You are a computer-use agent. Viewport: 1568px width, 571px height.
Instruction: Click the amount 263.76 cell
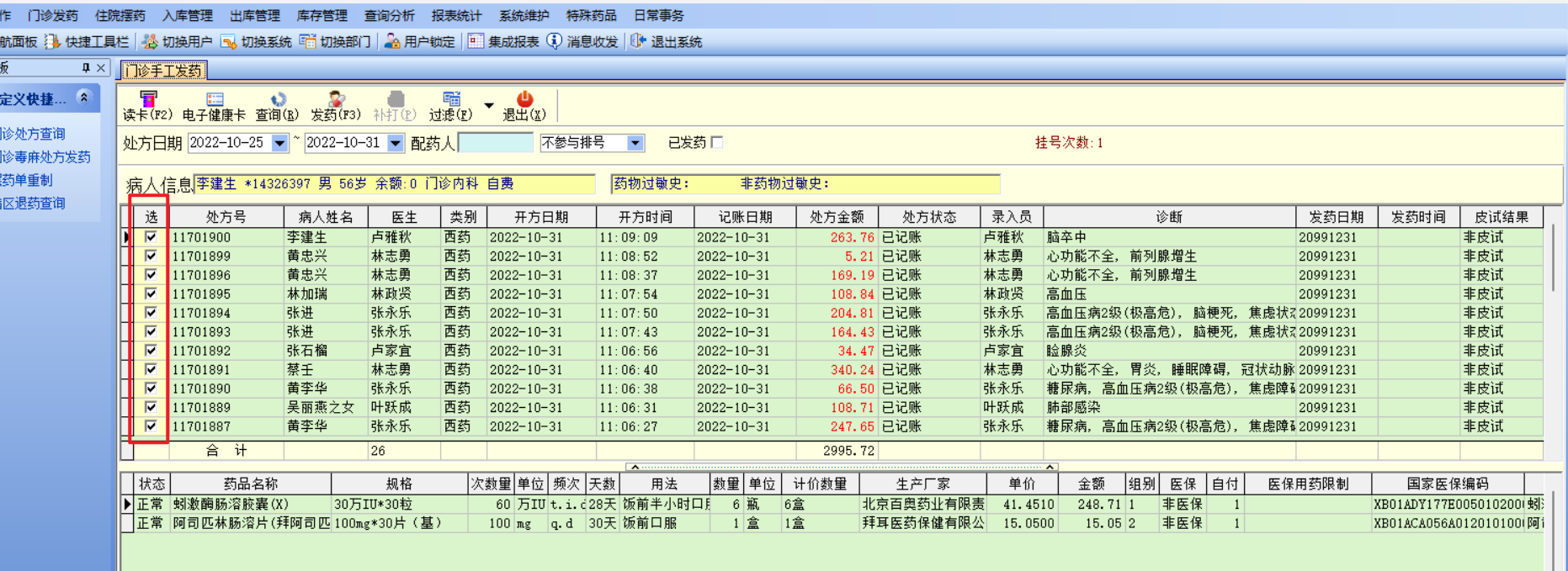837,237
